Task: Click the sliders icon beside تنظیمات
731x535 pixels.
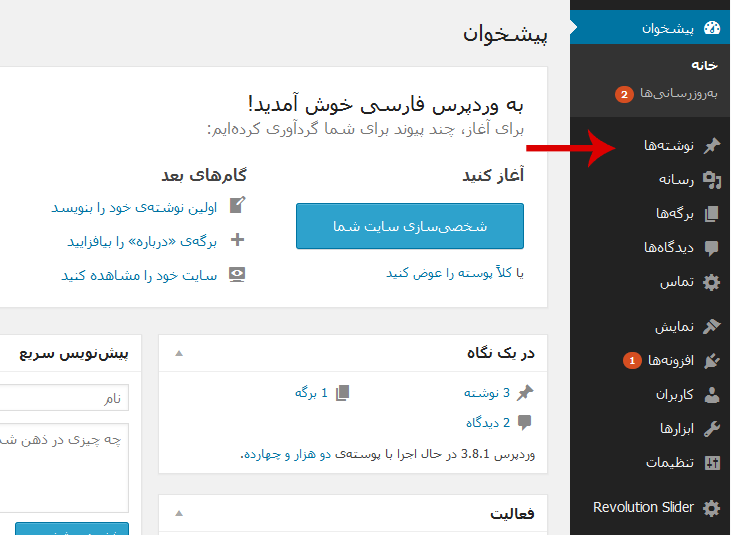Action: pos(711,463)
